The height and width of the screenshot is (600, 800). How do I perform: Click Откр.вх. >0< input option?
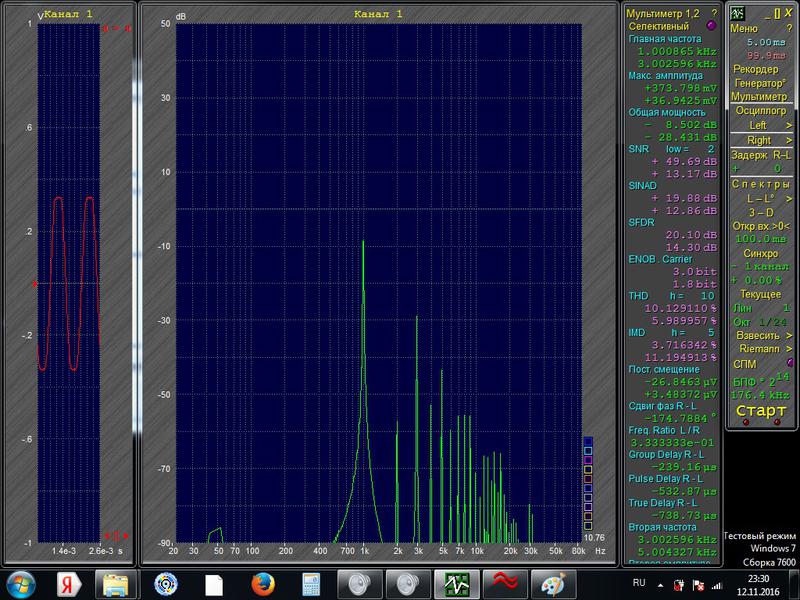(761, 226)
